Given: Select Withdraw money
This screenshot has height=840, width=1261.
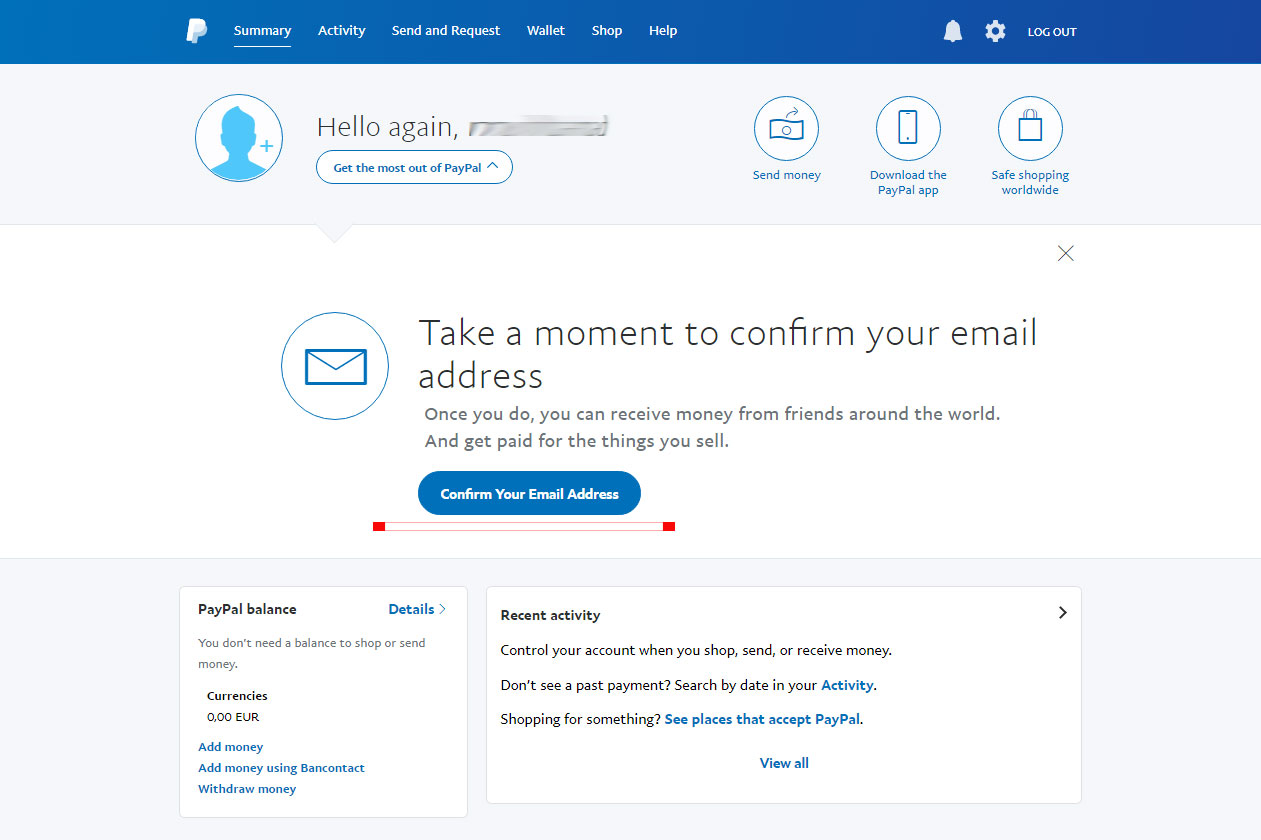Looking at the screenshot, I should click(x=246, y=788).
